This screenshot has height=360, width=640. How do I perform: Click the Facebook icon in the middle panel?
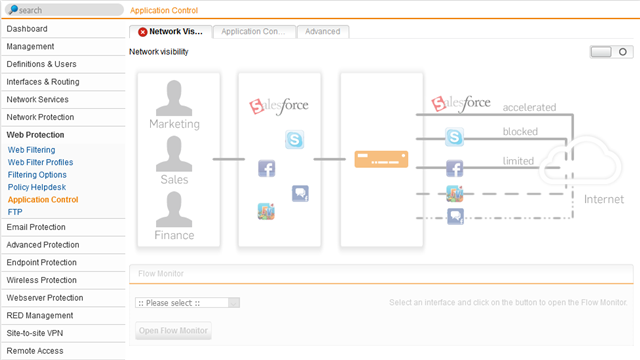[x=267, y=168]
